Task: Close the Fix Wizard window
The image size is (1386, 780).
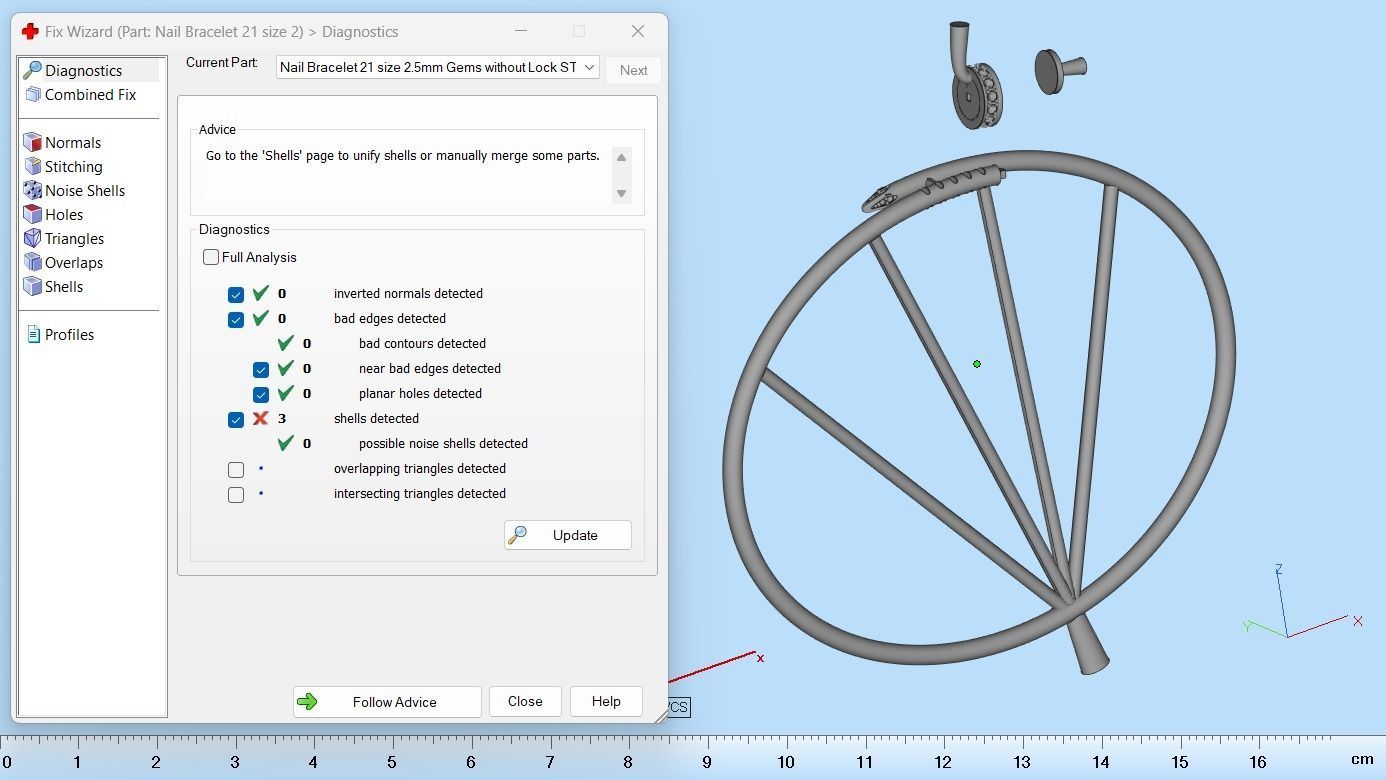Action: (638, 31)
